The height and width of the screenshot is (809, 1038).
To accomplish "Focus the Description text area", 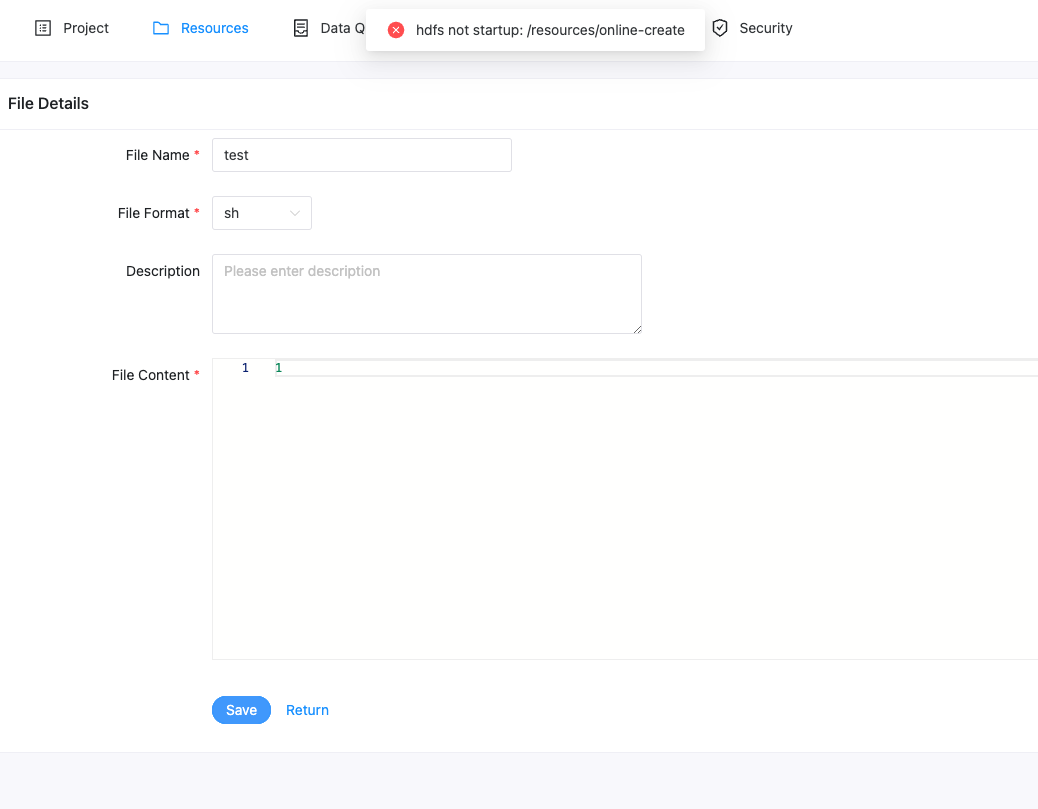I will [426, 294].
